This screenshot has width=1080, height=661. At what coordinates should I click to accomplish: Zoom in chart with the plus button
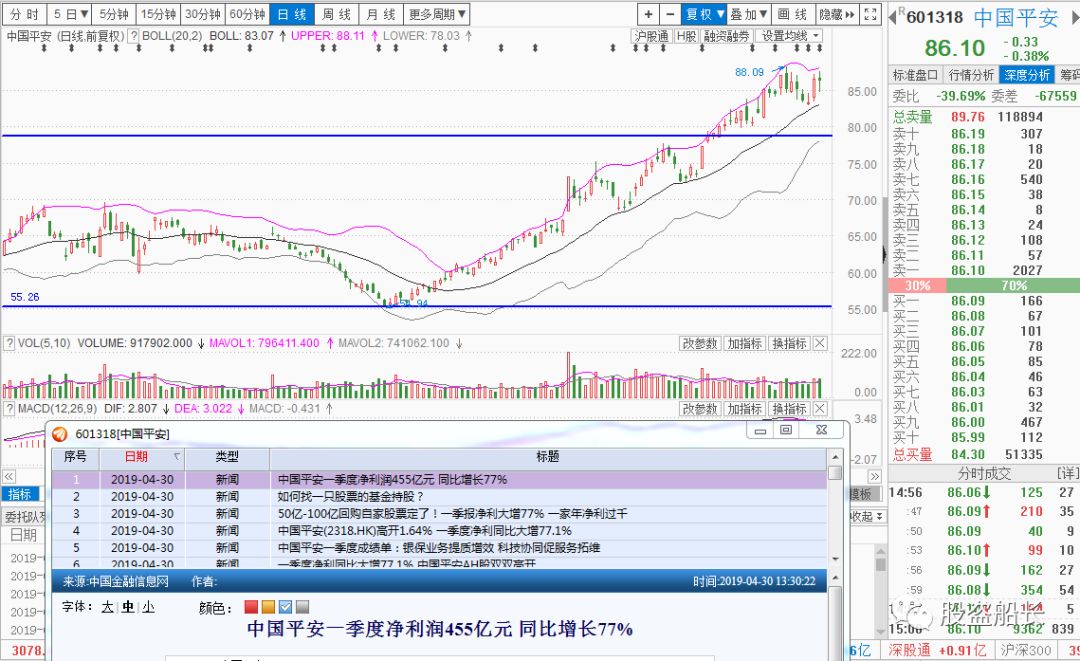coord(648,14)
